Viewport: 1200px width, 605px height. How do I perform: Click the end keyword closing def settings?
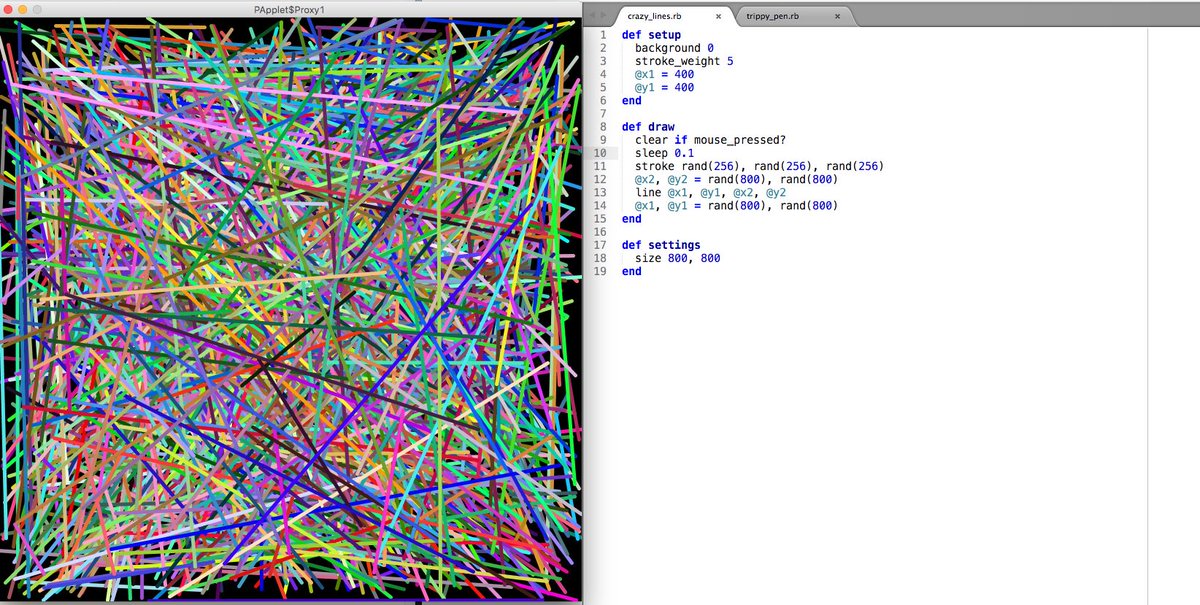point(630,271)
